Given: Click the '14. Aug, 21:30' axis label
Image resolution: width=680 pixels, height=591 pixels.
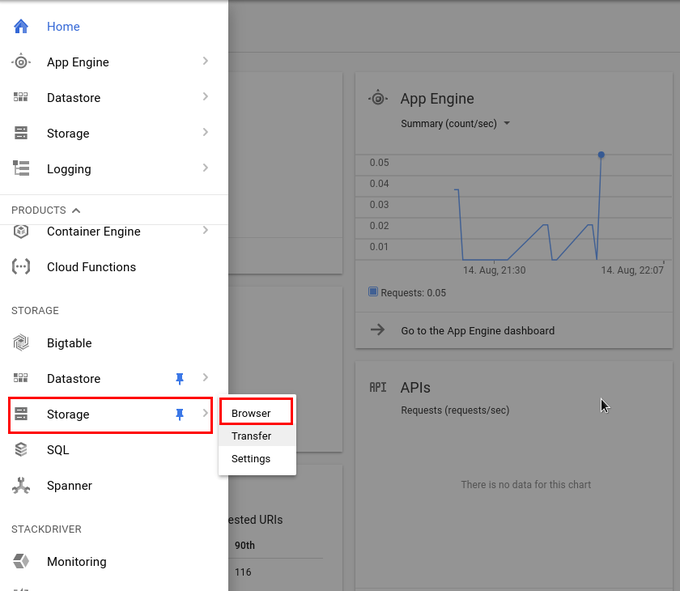Looking at the screenshot, I should click(x=494, y=271).
